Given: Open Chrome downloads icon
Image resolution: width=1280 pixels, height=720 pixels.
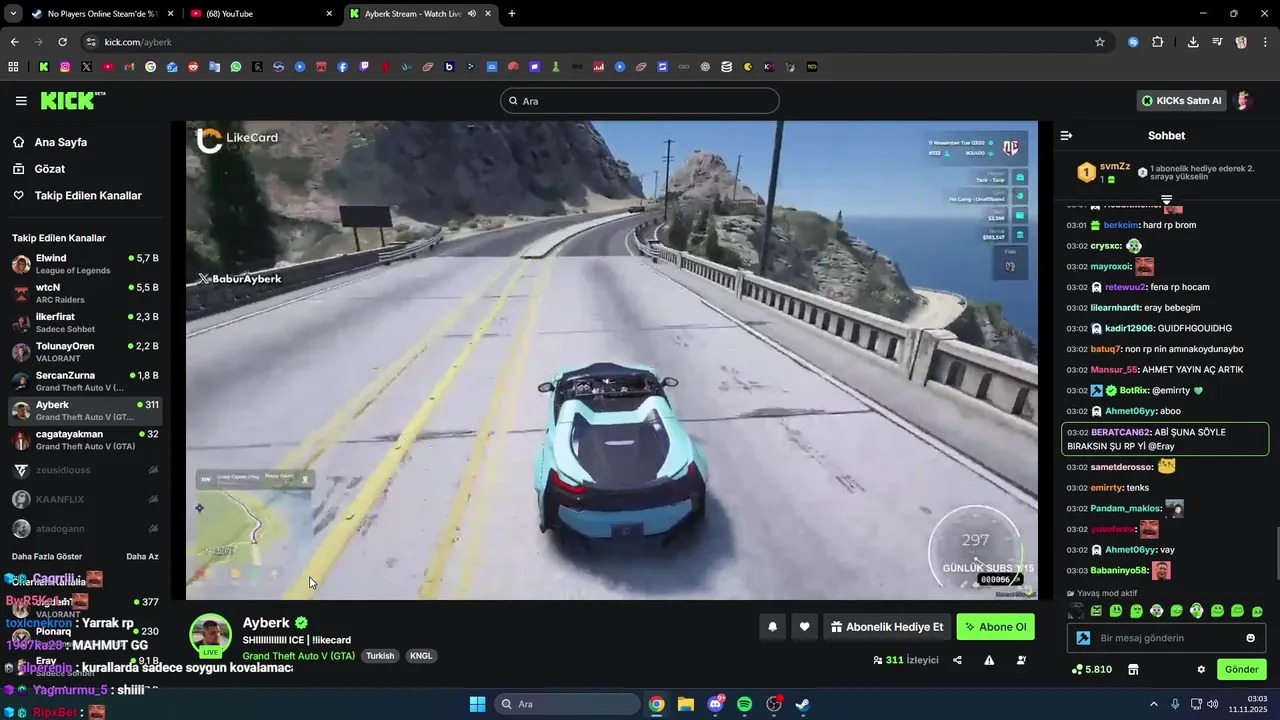Looking at the screenshot, I should pos(1193,42).
